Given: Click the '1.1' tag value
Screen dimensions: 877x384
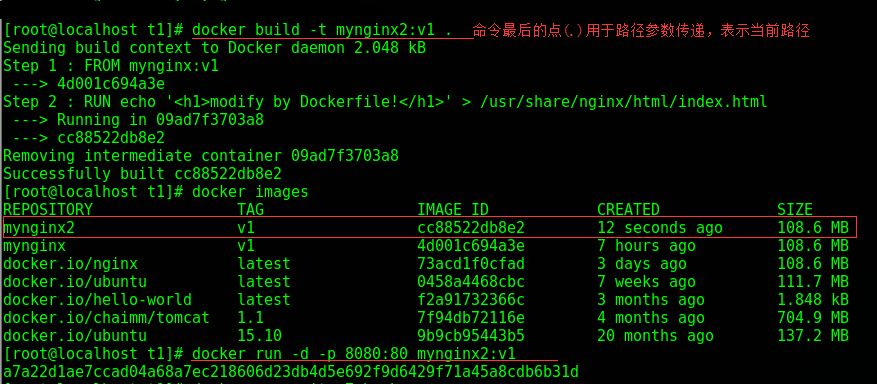Looking at the screenshot, I should (x=251, y=317).
